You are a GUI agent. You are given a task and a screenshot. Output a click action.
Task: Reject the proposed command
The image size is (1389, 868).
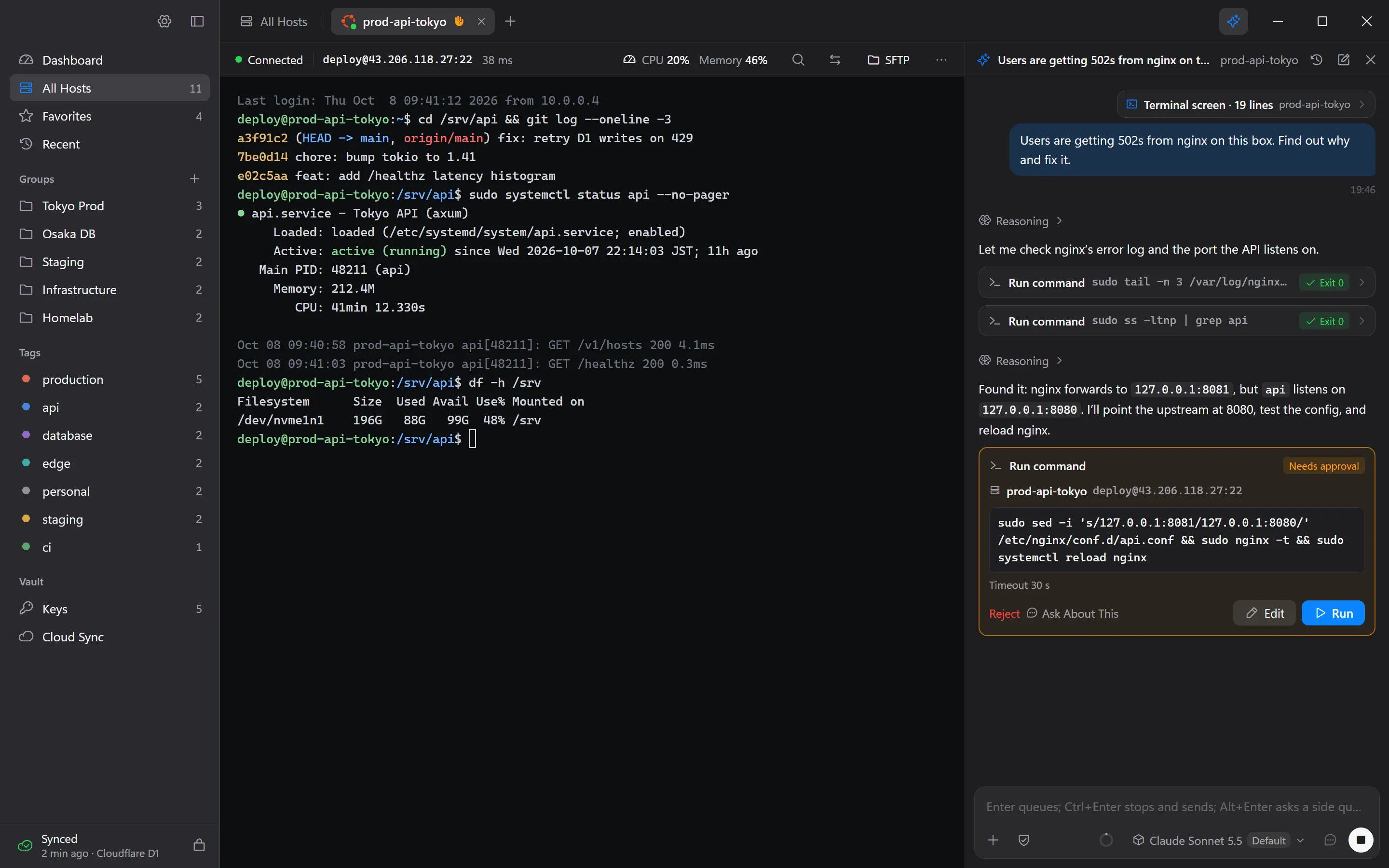pos(1004,613)
